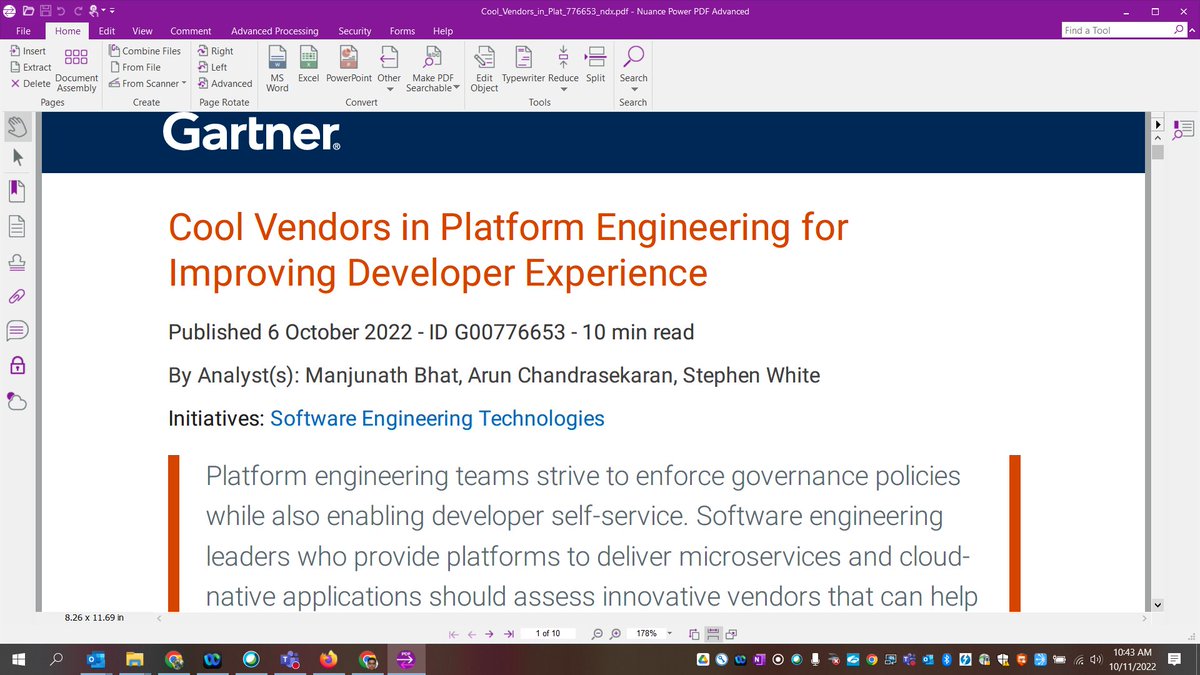
Task: Open Microsoft Teams from the taskbar
Action: click(x=290, y=660)
